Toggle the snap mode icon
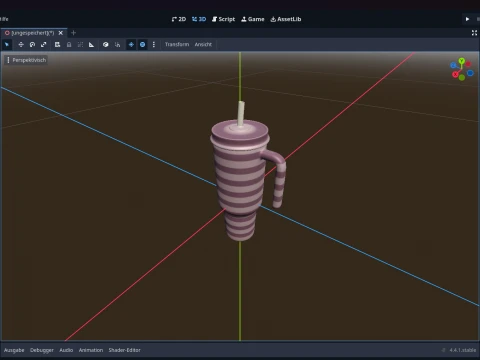This screenshot has width=480, height=360. pyautogui.click(x=117, y=44)
